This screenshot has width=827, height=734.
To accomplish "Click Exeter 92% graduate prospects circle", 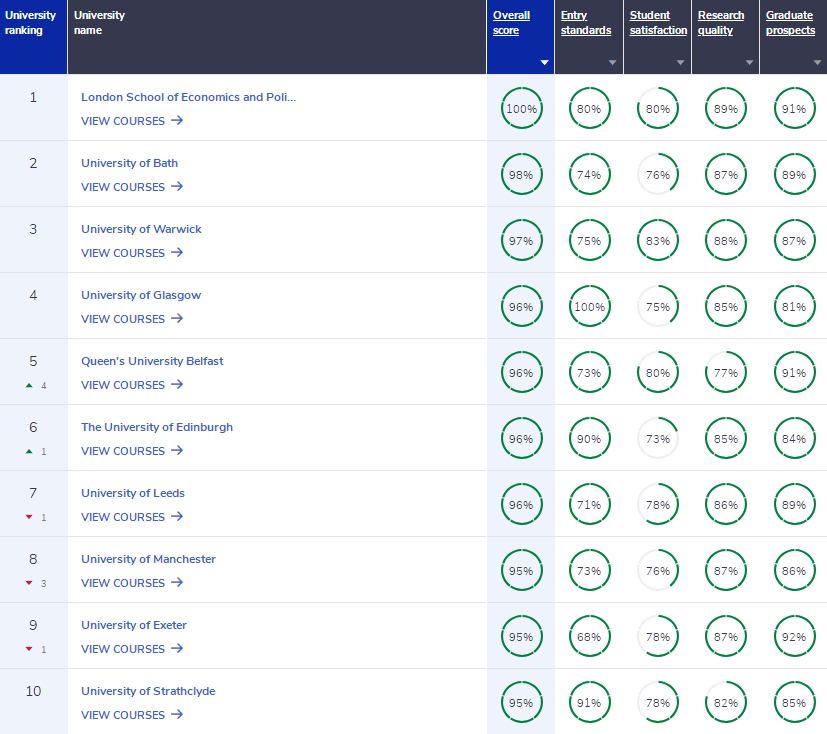I will point(794,636).
